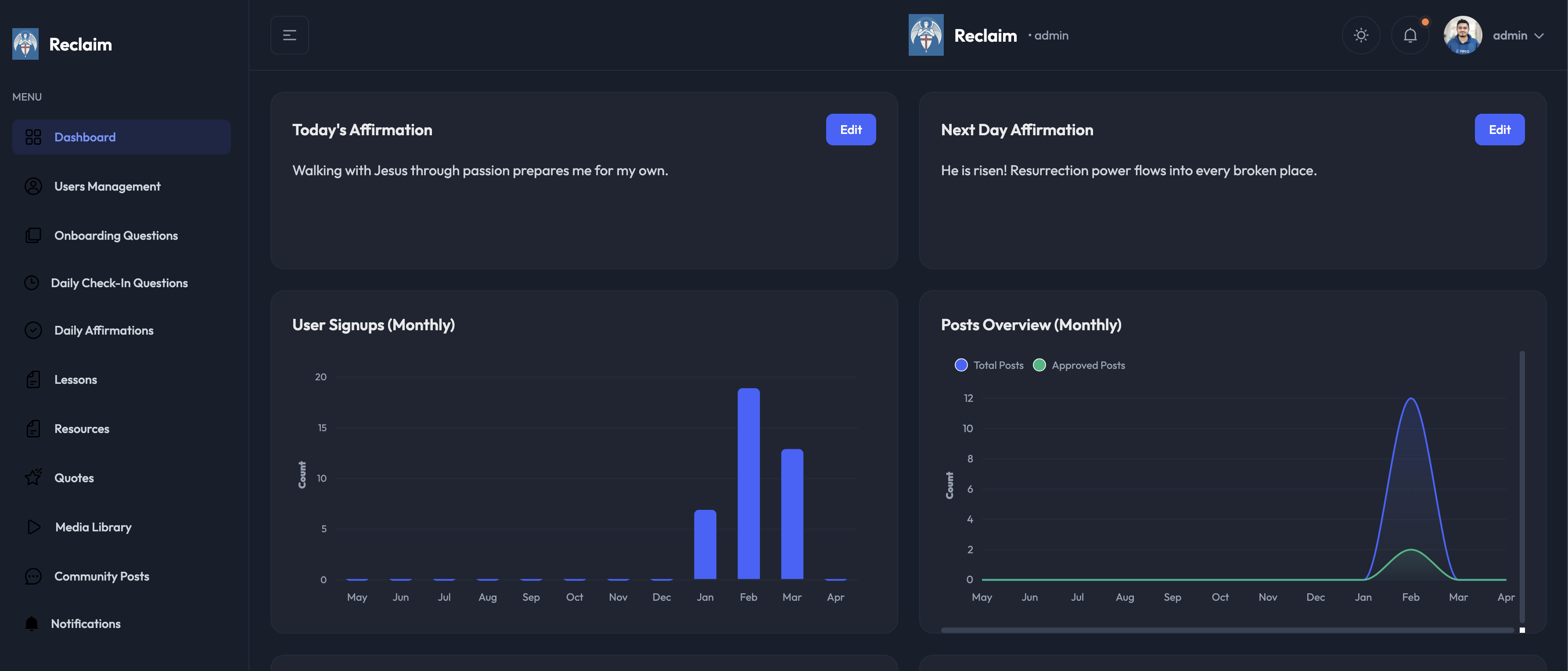Click the Total Posts peak at Feb
The width and height of the screenshot is (1568, 671).
tap(1410, 399)
